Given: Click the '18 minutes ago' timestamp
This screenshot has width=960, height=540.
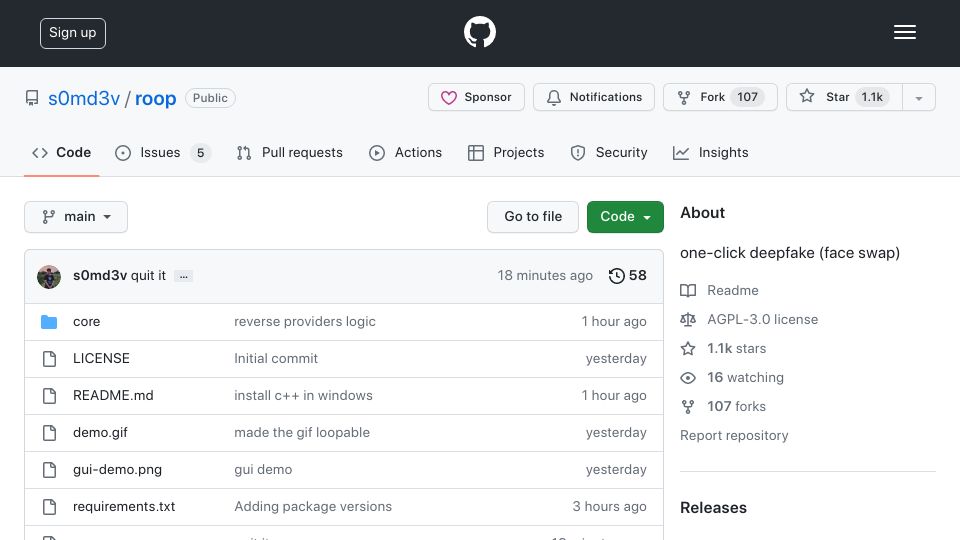Looking at the screenshot, I should (545, 276).
